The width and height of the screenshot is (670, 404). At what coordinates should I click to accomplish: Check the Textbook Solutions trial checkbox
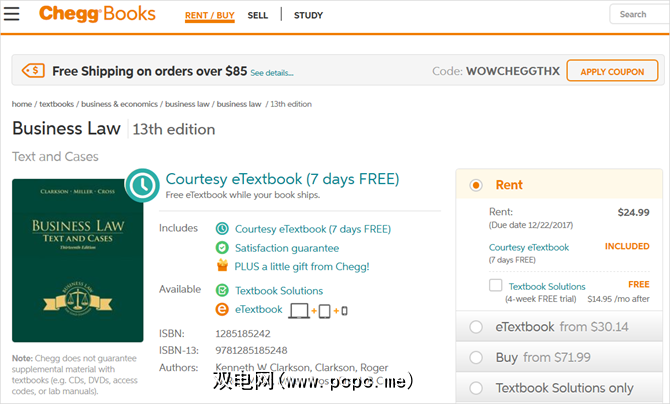pos(496,286)
